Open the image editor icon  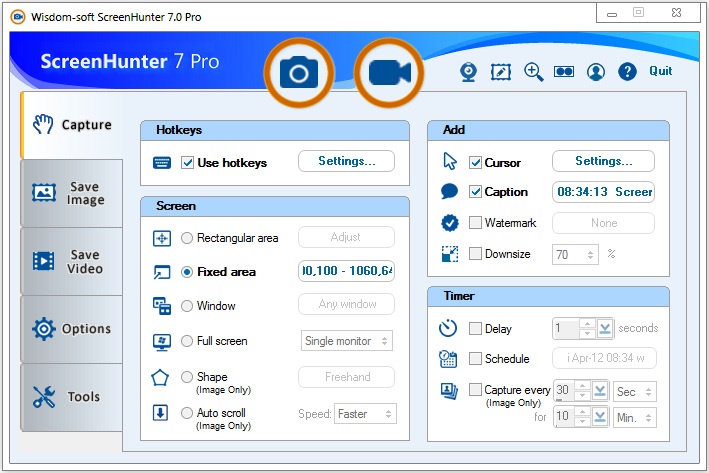[x=501, y=72]
